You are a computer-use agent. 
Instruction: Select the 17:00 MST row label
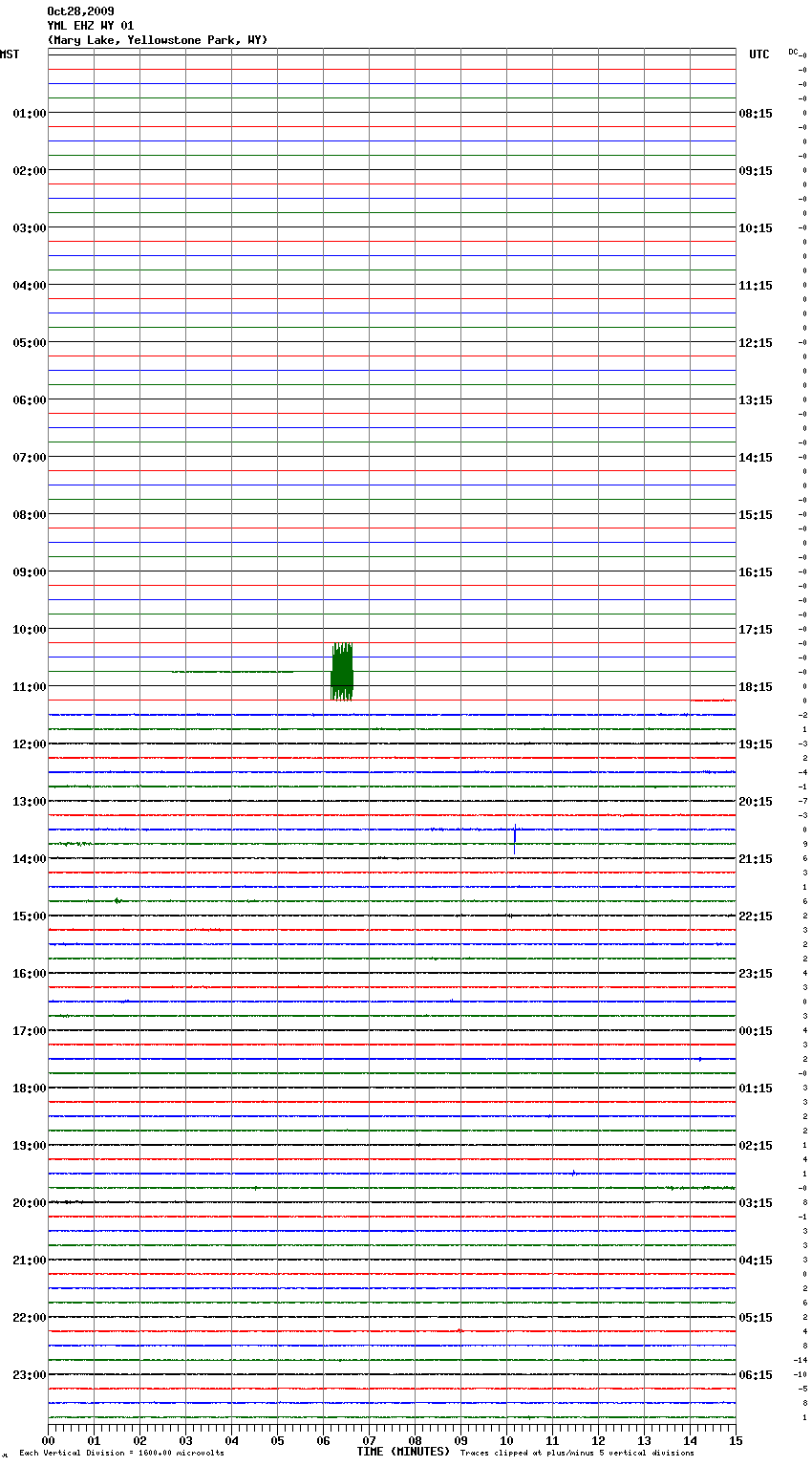click(30, 1031)
